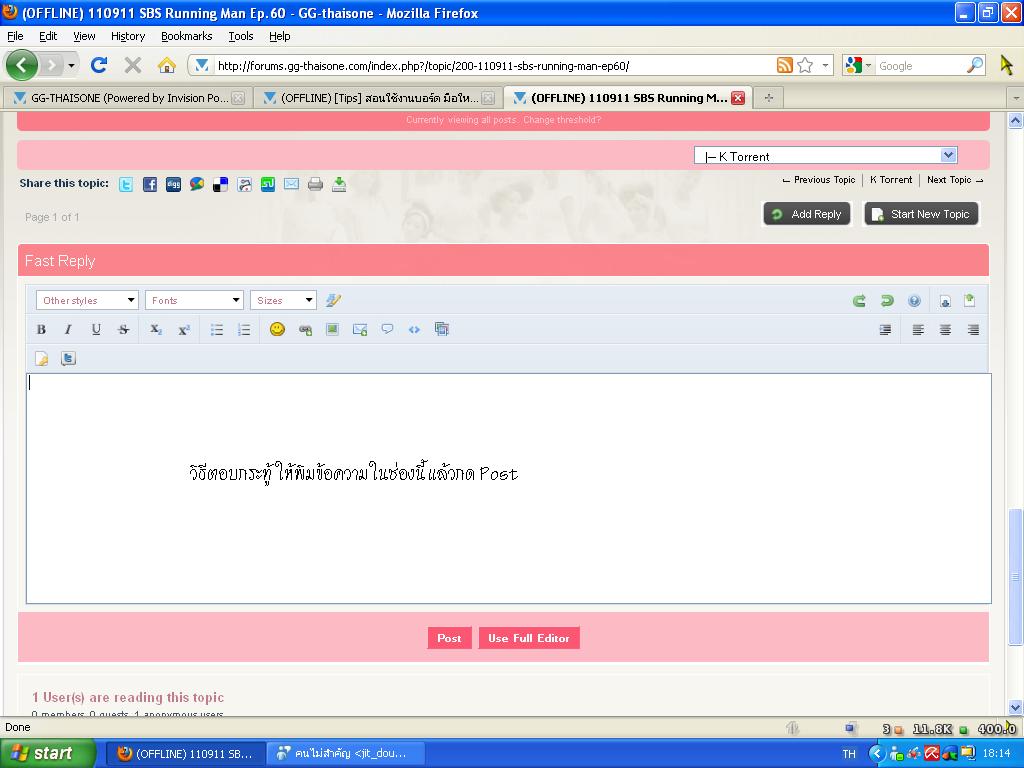
Task: Open editor help icon
Action: [x=914, y=300]
